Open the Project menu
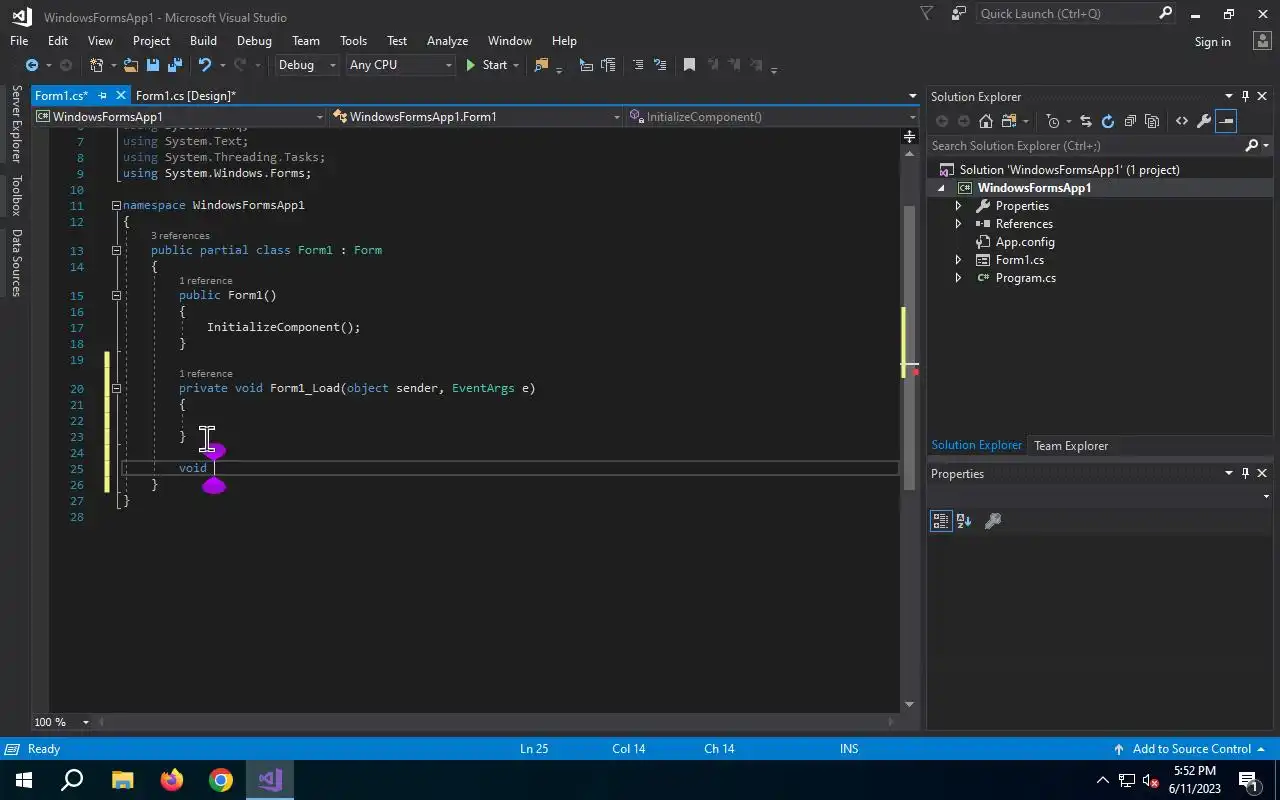1280x800 pixels. (151, 41)
